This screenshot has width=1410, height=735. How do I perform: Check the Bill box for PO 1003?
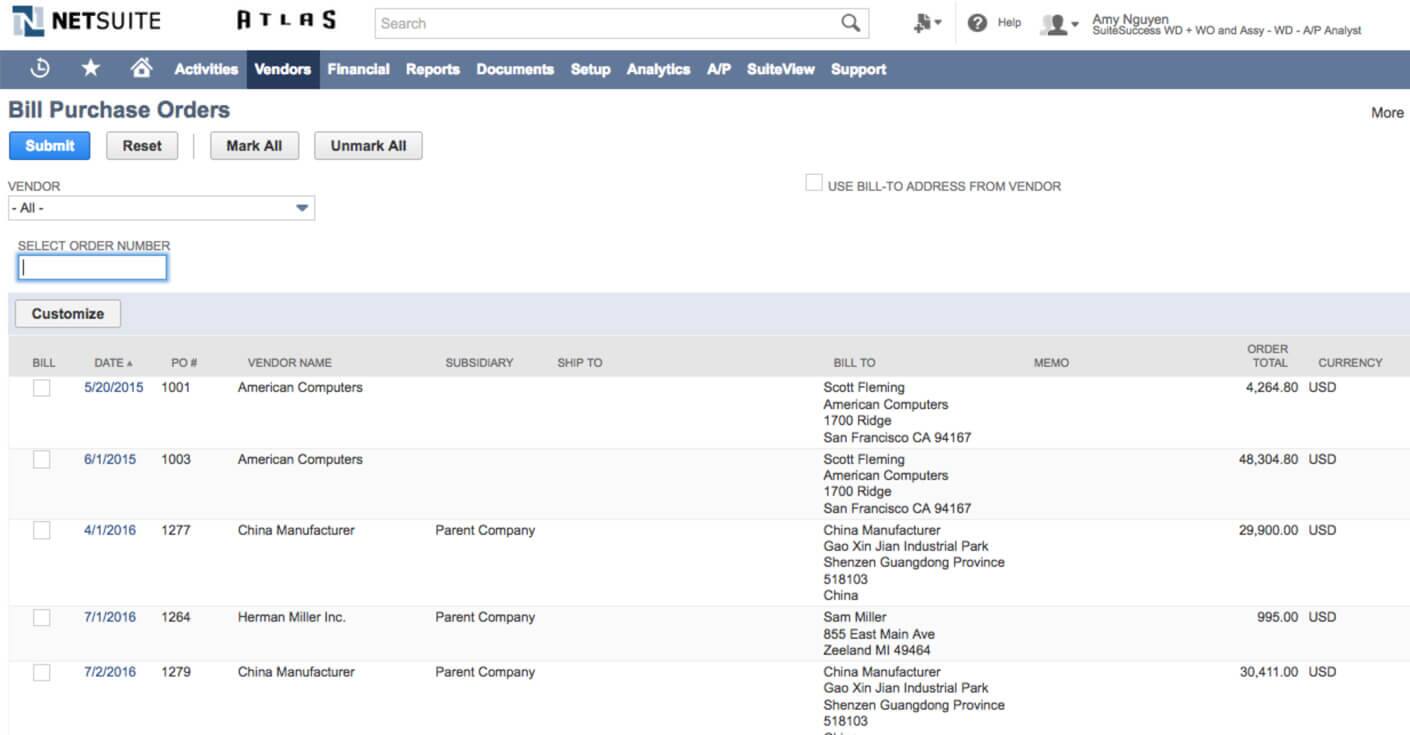coord(41,460)
